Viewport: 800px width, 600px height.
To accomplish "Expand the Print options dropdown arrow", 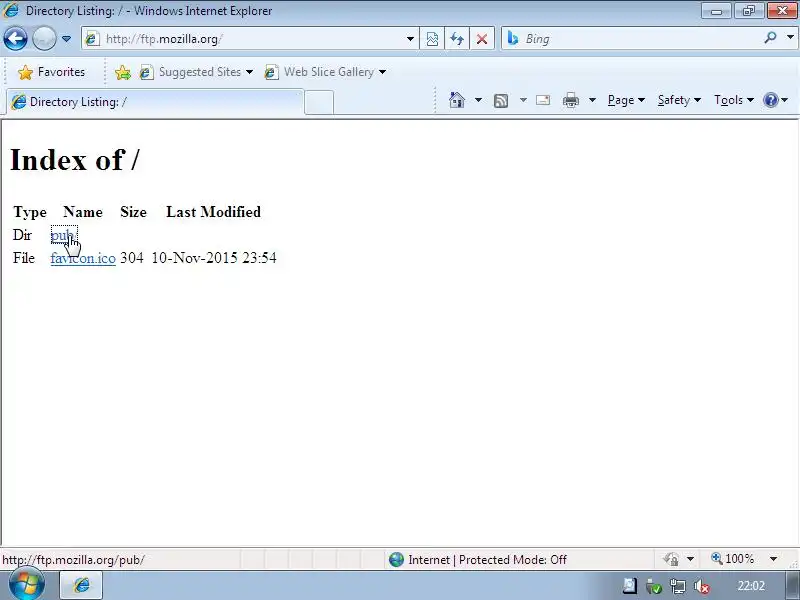I will [x=592, y=100].
